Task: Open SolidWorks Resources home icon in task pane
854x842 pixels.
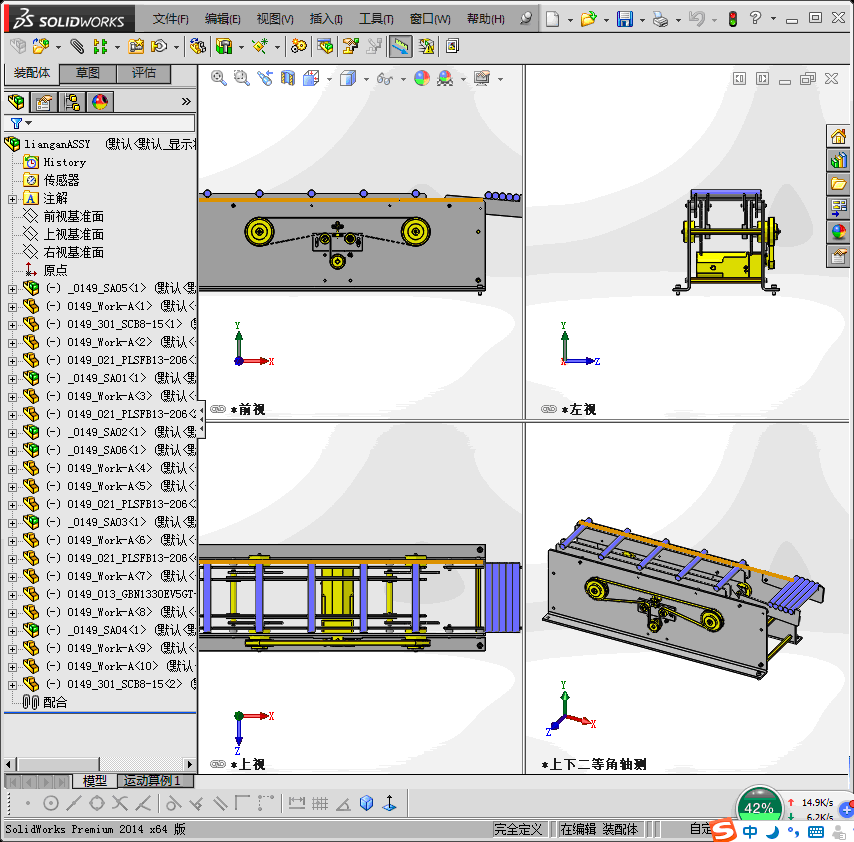Action: pos(838,137)
